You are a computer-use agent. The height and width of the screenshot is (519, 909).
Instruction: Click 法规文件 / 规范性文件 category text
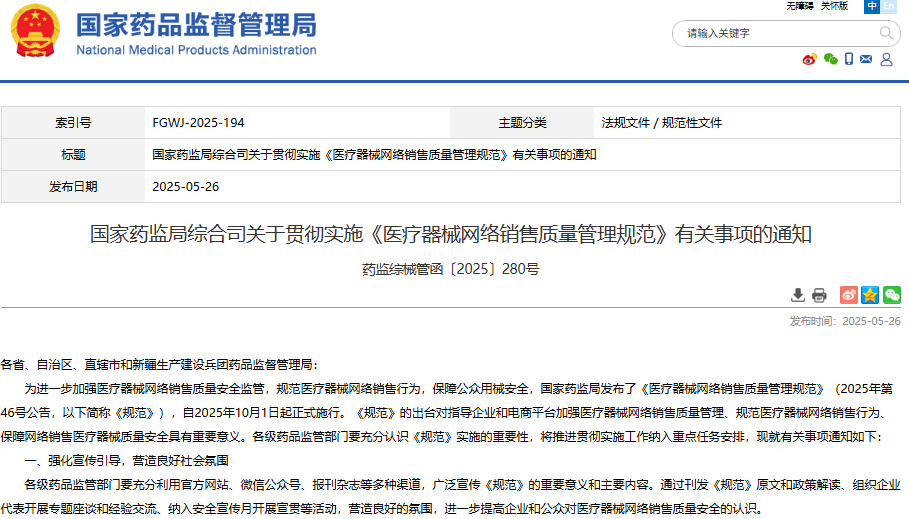coord(661,123)
